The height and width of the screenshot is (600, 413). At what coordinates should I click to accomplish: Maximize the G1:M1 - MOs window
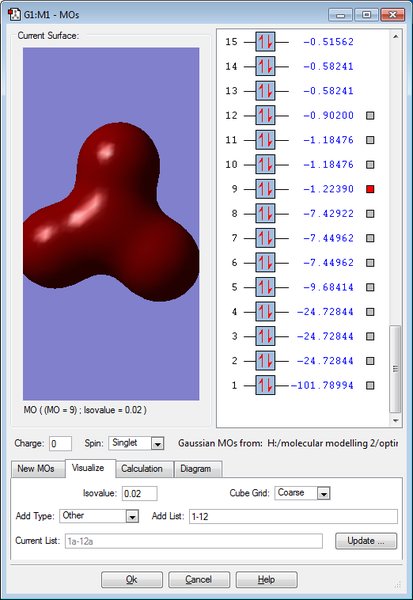[x=366, y=15]
